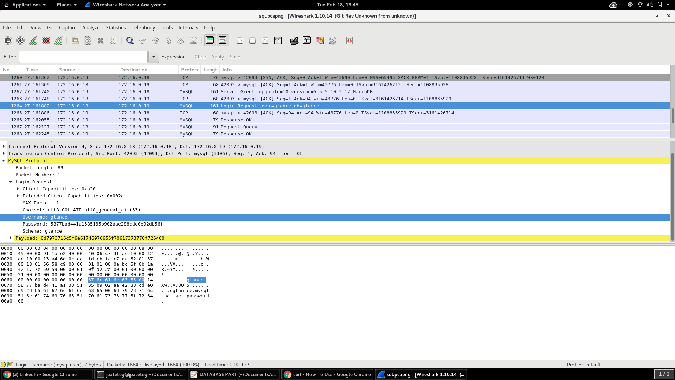Open the filter history dropdown arrow
Screen dimensions: 675x380
[x=153, y=57]
